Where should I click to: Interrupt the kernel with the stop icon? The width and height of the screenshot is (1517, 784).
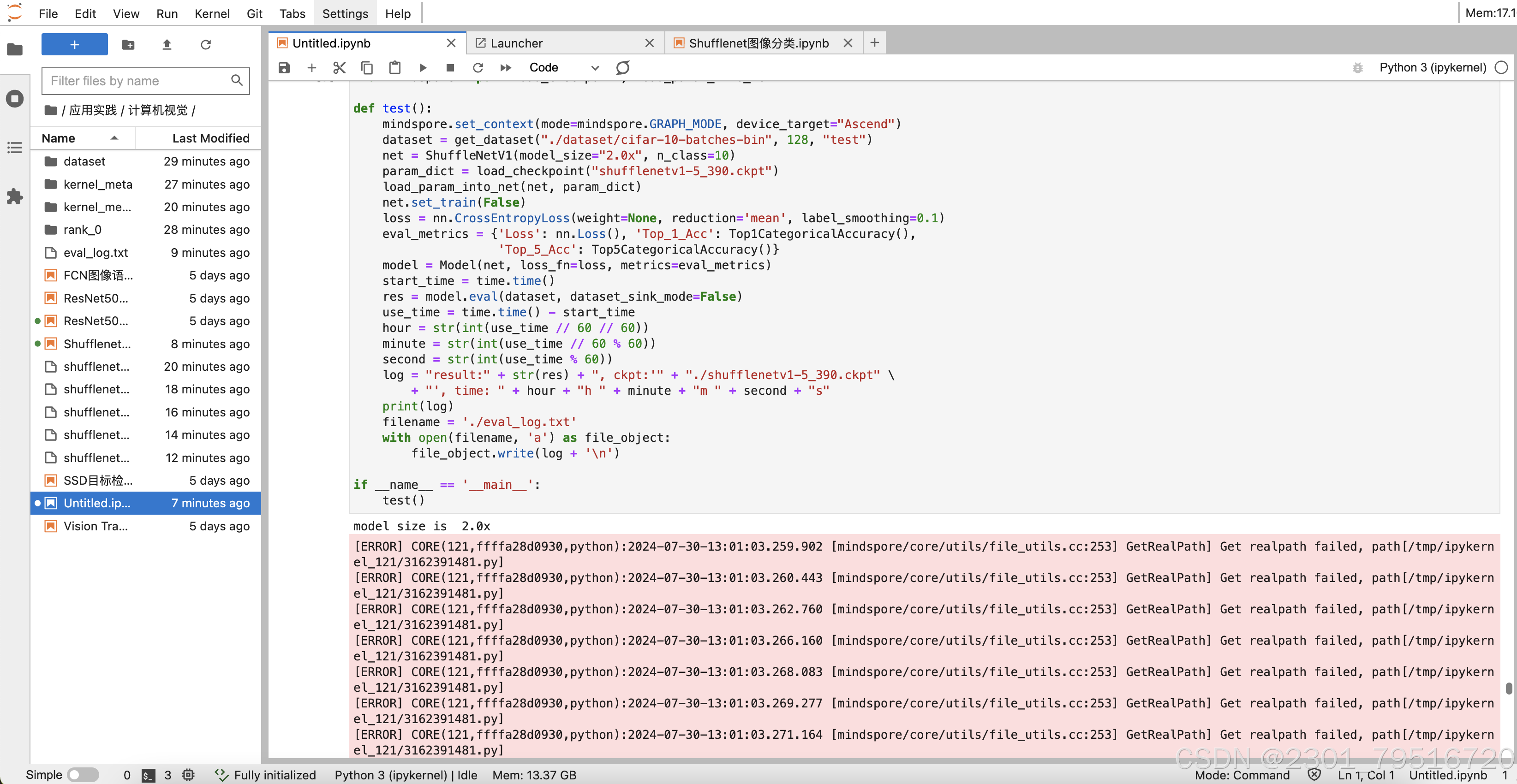(450, 68)
